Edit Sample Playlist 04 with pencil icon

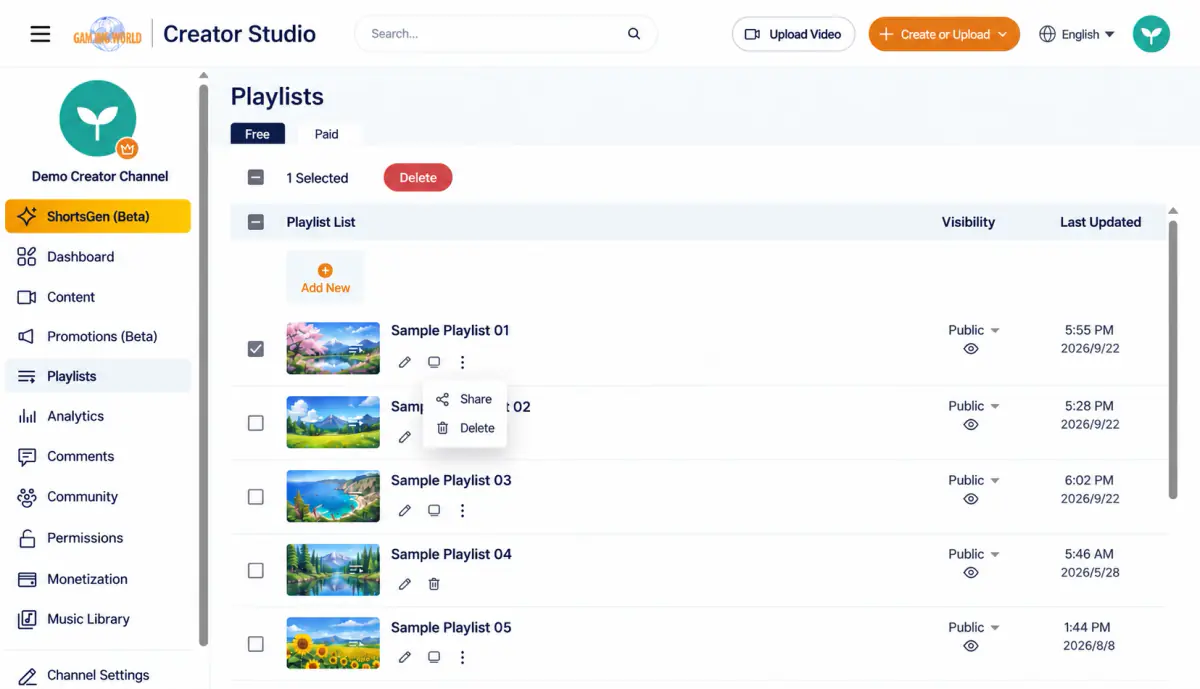405,584
